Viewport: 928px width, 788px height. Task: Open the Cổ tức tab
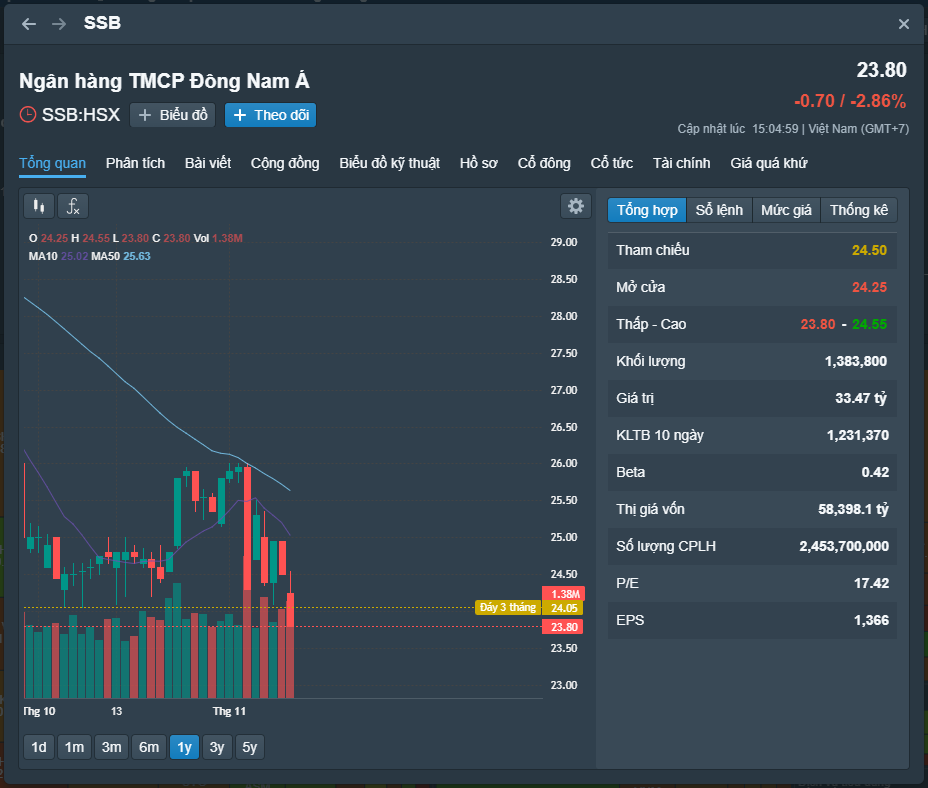[612, 163]
